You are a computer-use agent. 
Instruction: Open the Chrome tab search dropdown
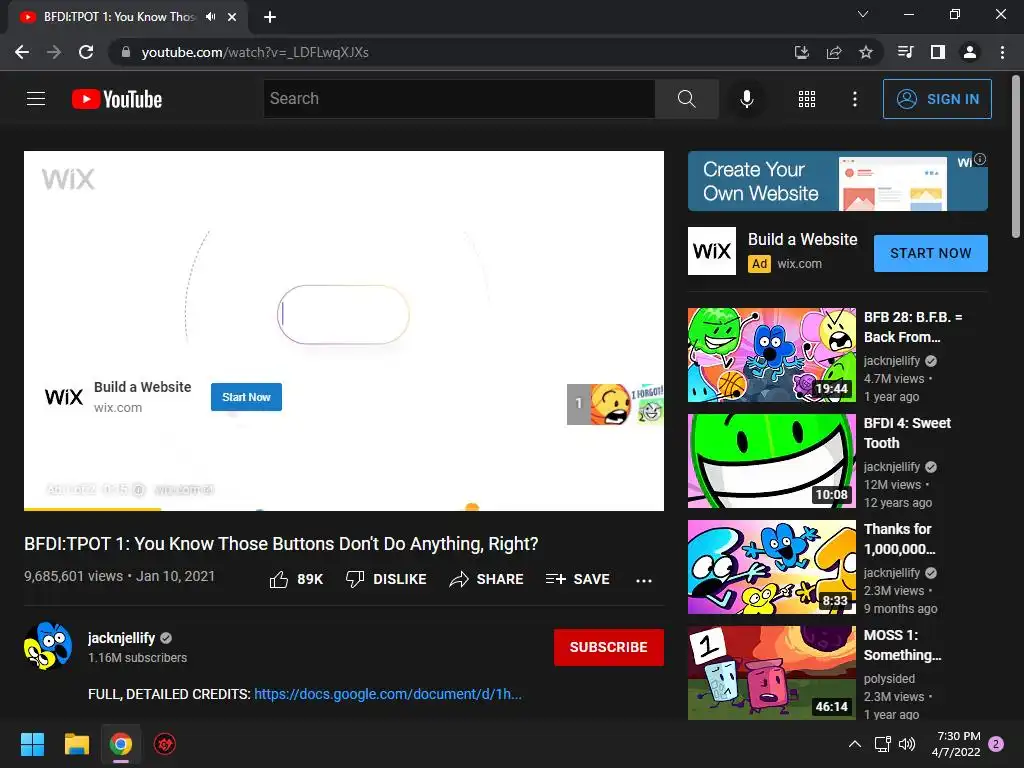[863, 14]
